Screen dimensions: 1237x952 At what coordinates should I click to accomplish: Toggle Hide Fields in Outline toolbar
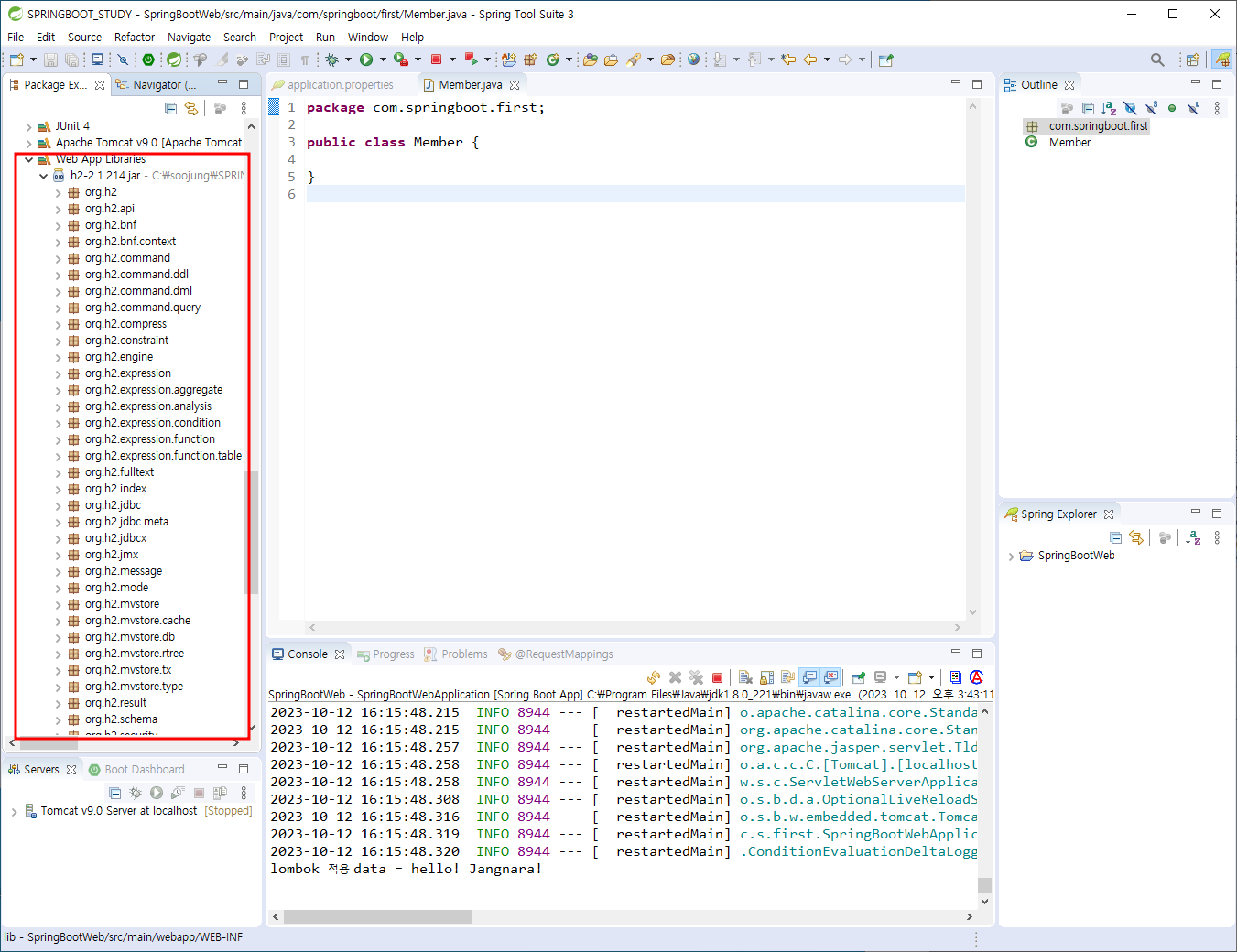coord(1130,108)
